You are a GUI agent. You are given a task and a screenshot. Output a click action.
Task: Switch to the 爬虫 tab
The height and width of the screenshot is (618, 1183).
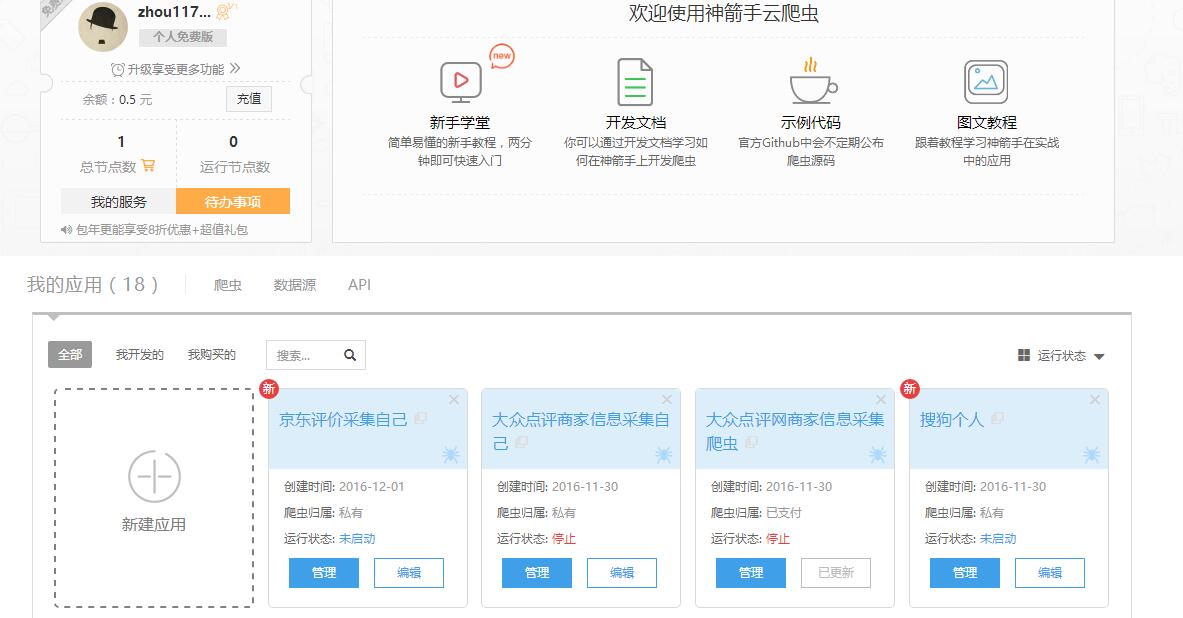pyautogui.click(x=227, y=284)
